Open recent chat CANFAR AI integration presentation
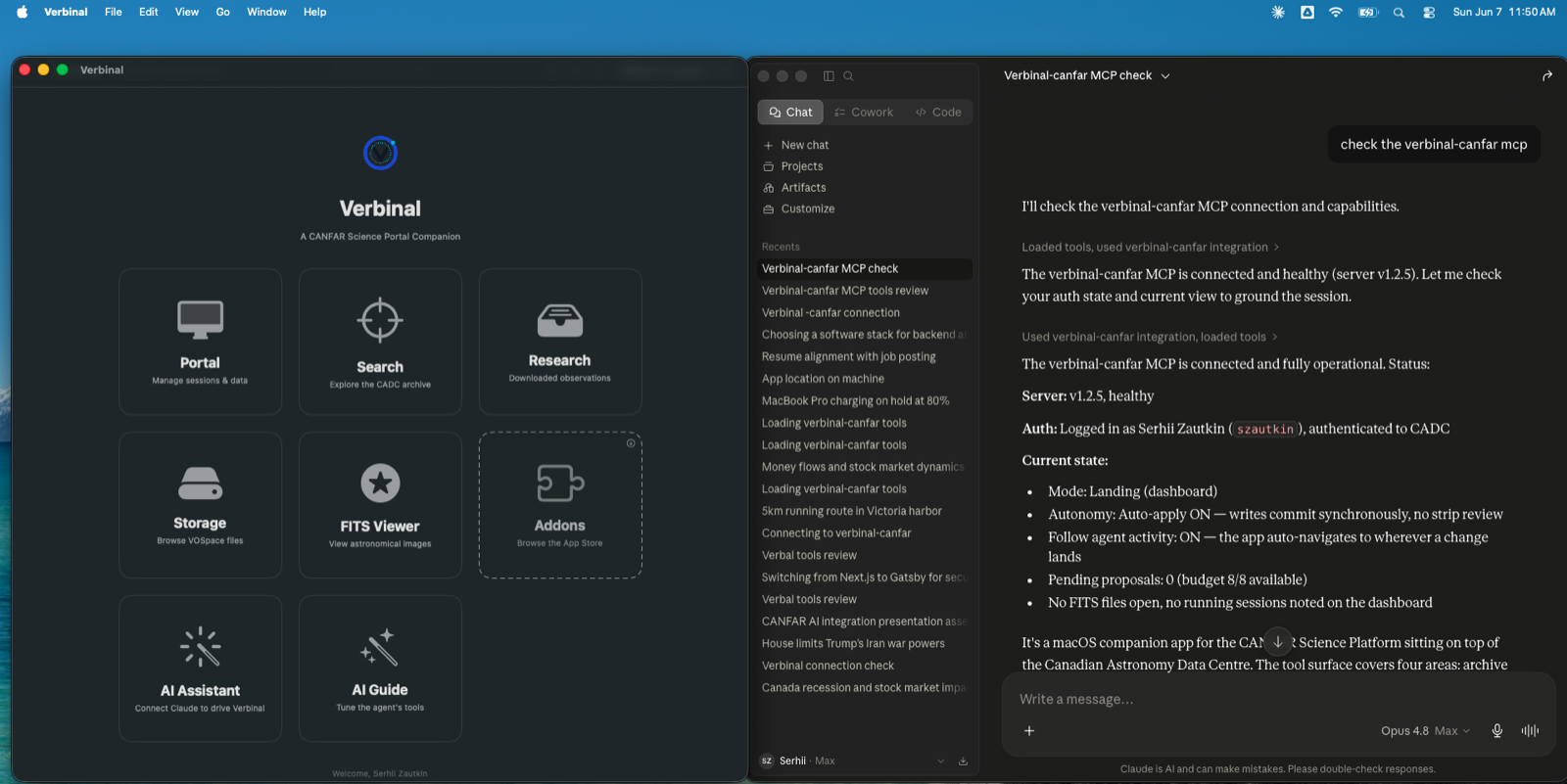The image size is (1567, 784). [x=865, y=622]
